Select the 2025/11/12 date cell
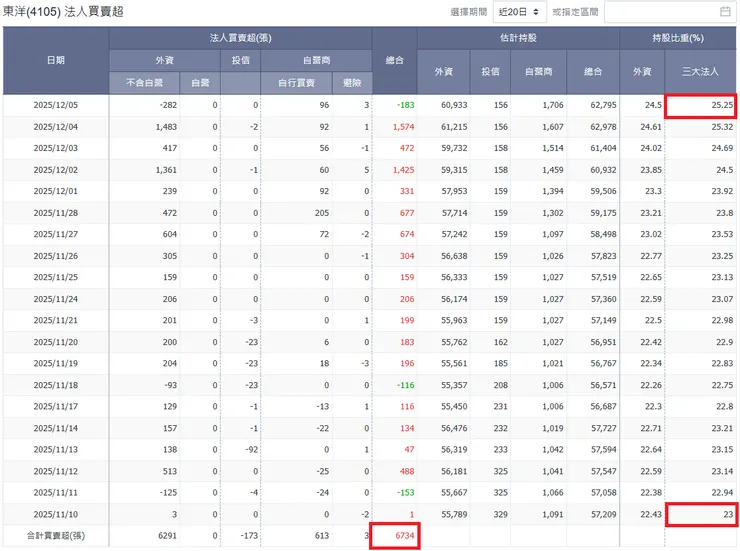The image size is (740, 551). click(56, 471)
